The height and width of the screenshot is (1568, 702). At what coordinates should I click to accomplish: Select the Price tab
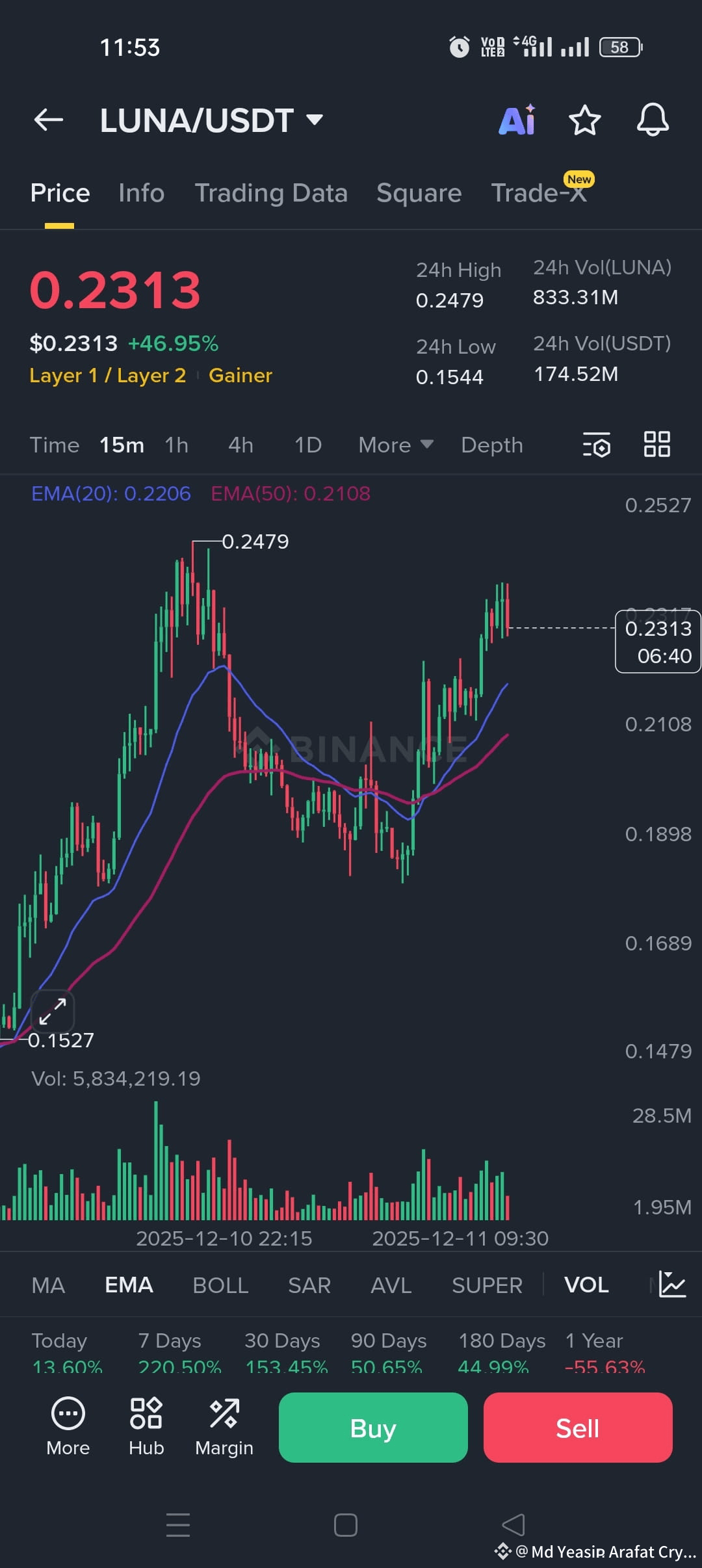click(60, 193)
